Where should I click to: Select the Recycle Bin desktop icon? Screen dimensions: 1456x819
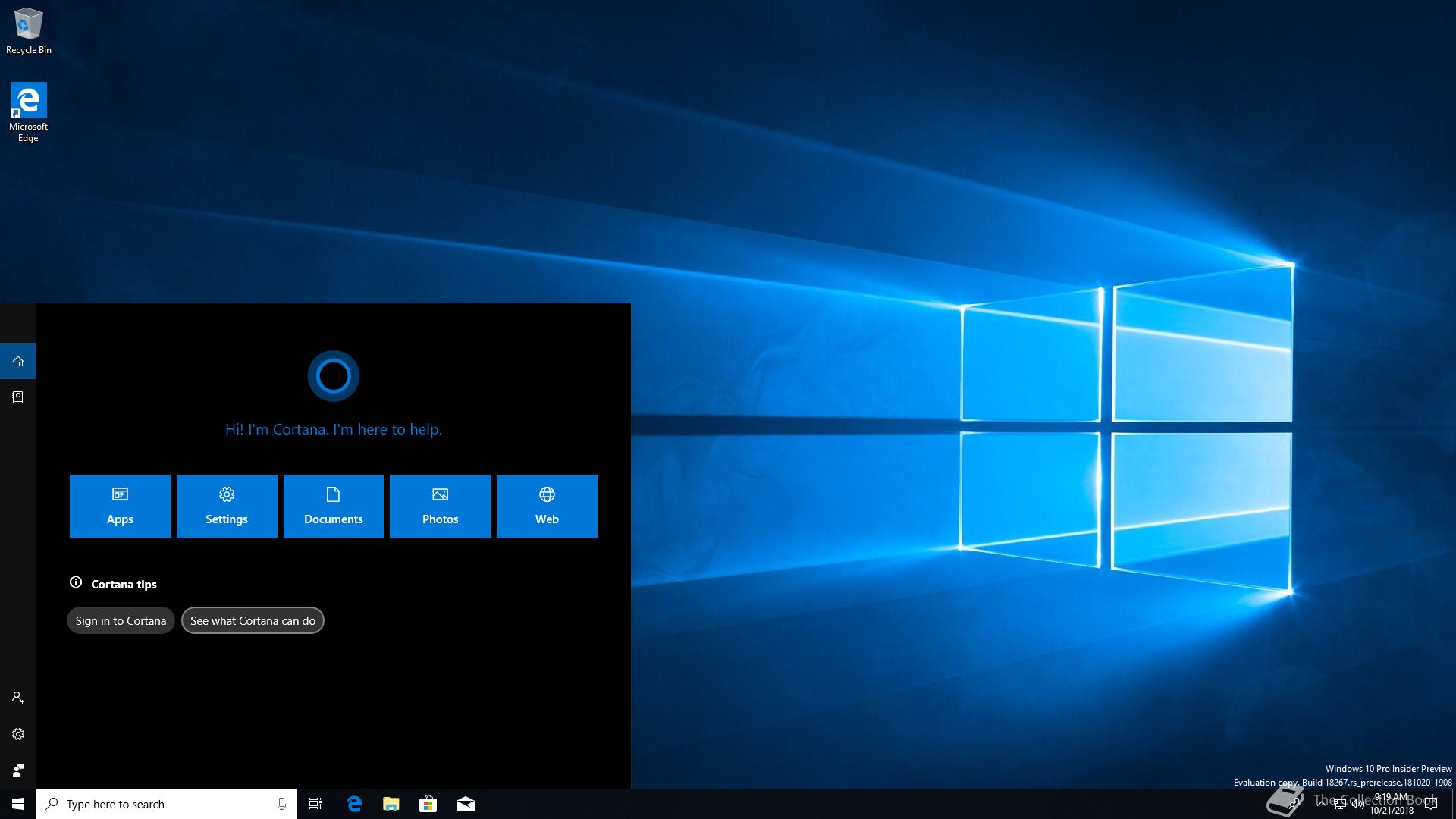coord(29,31)
